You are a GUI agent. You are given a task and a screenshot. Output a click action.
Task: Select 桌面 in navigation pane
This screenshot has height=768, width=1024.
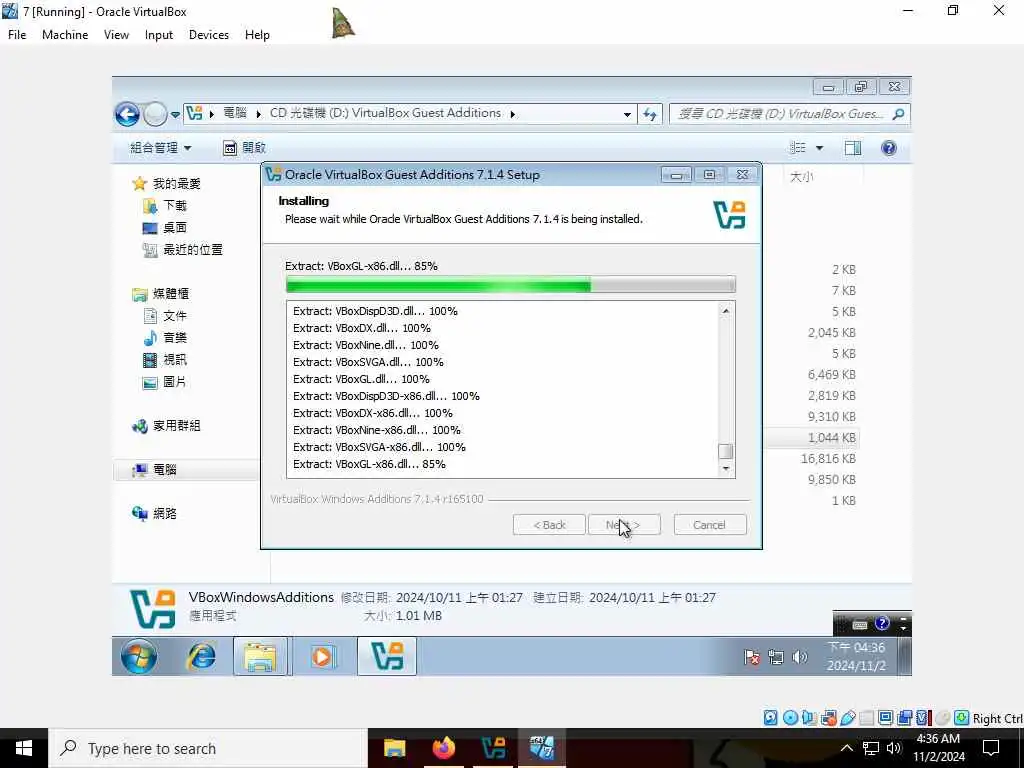click(165, 227)
